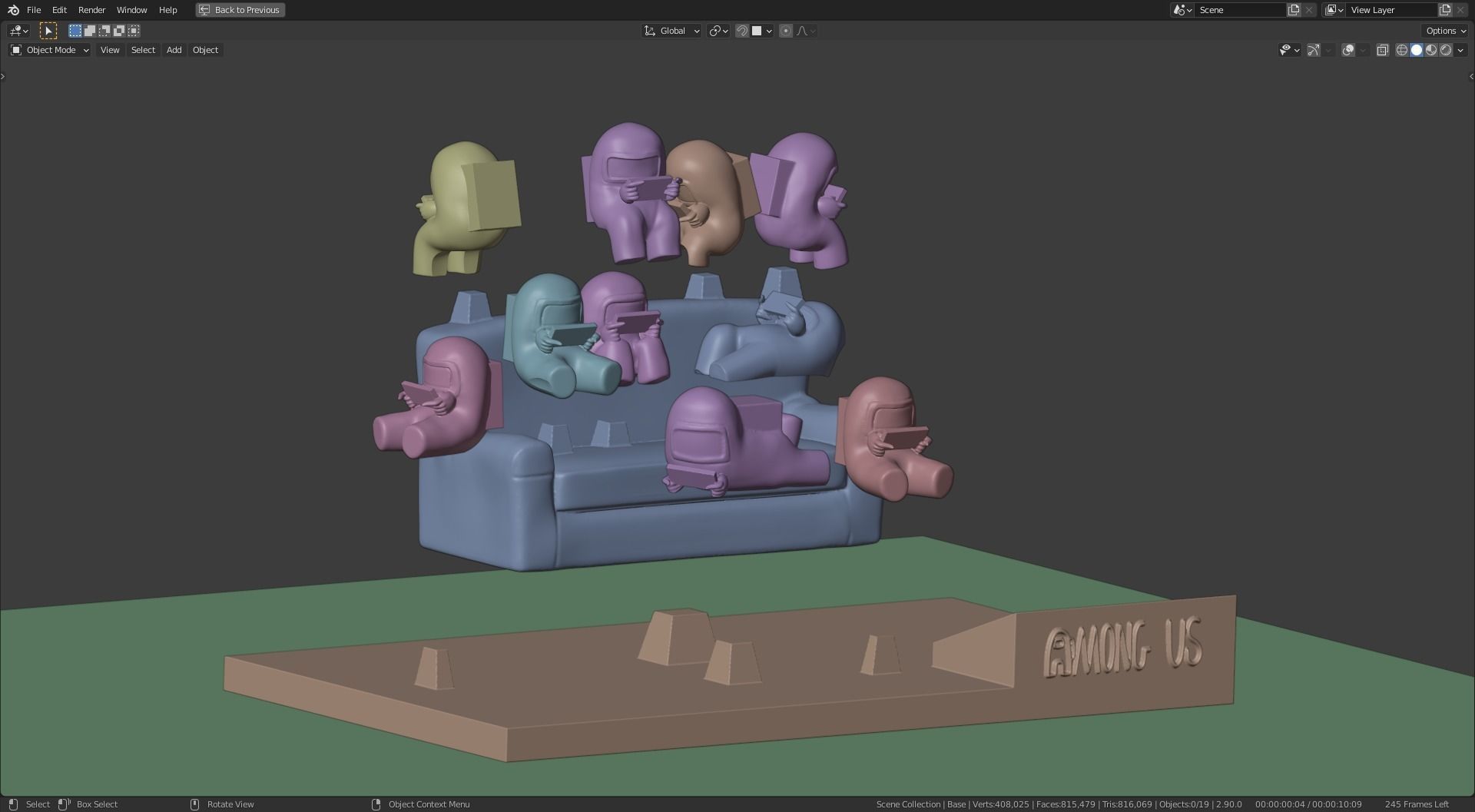Switch to rendered shading
Viewport: 1475px width, 812px height.
[1446, 50]
